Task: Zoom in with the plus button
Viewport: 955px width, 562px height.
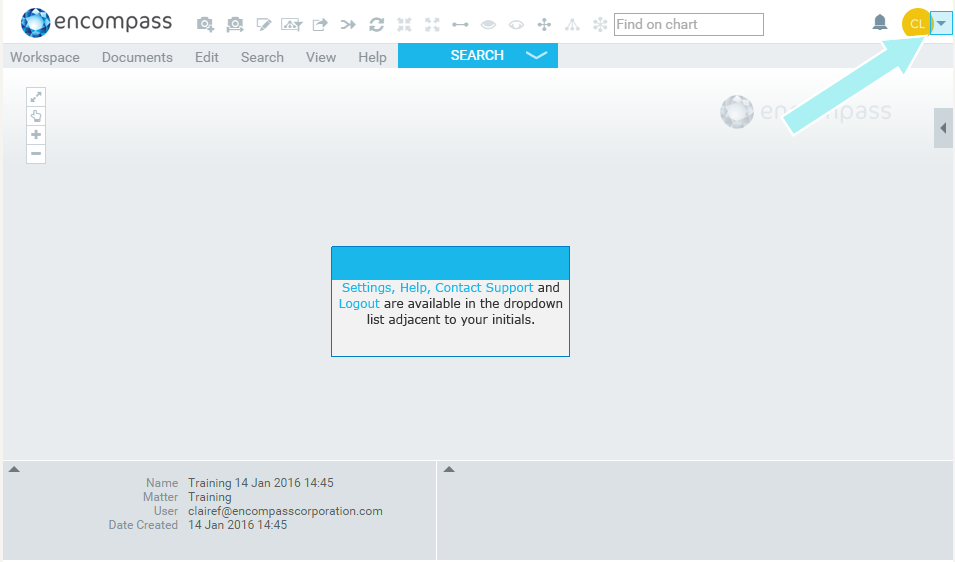Action: (36, 135)
